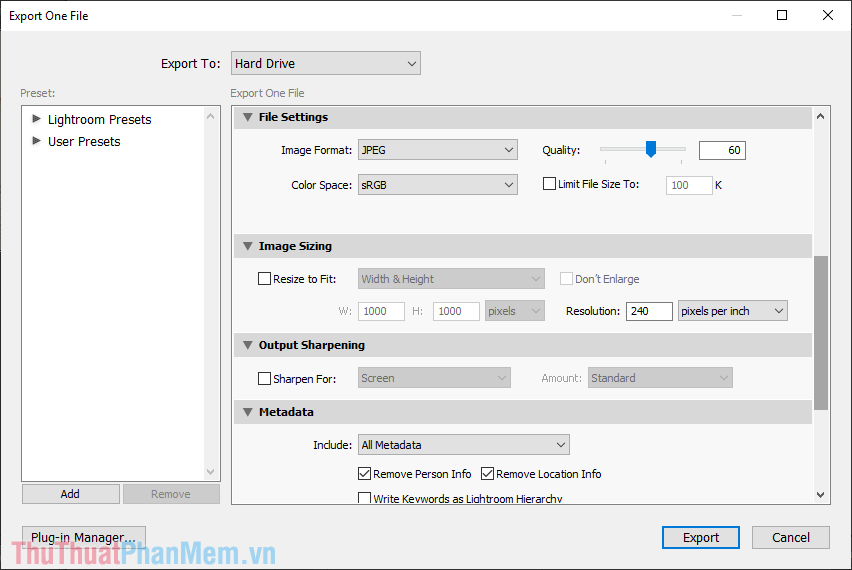Open the Image Format JPEG dropdown
Image resolution: width=852 pixels, height=570 pixels.
437,150
